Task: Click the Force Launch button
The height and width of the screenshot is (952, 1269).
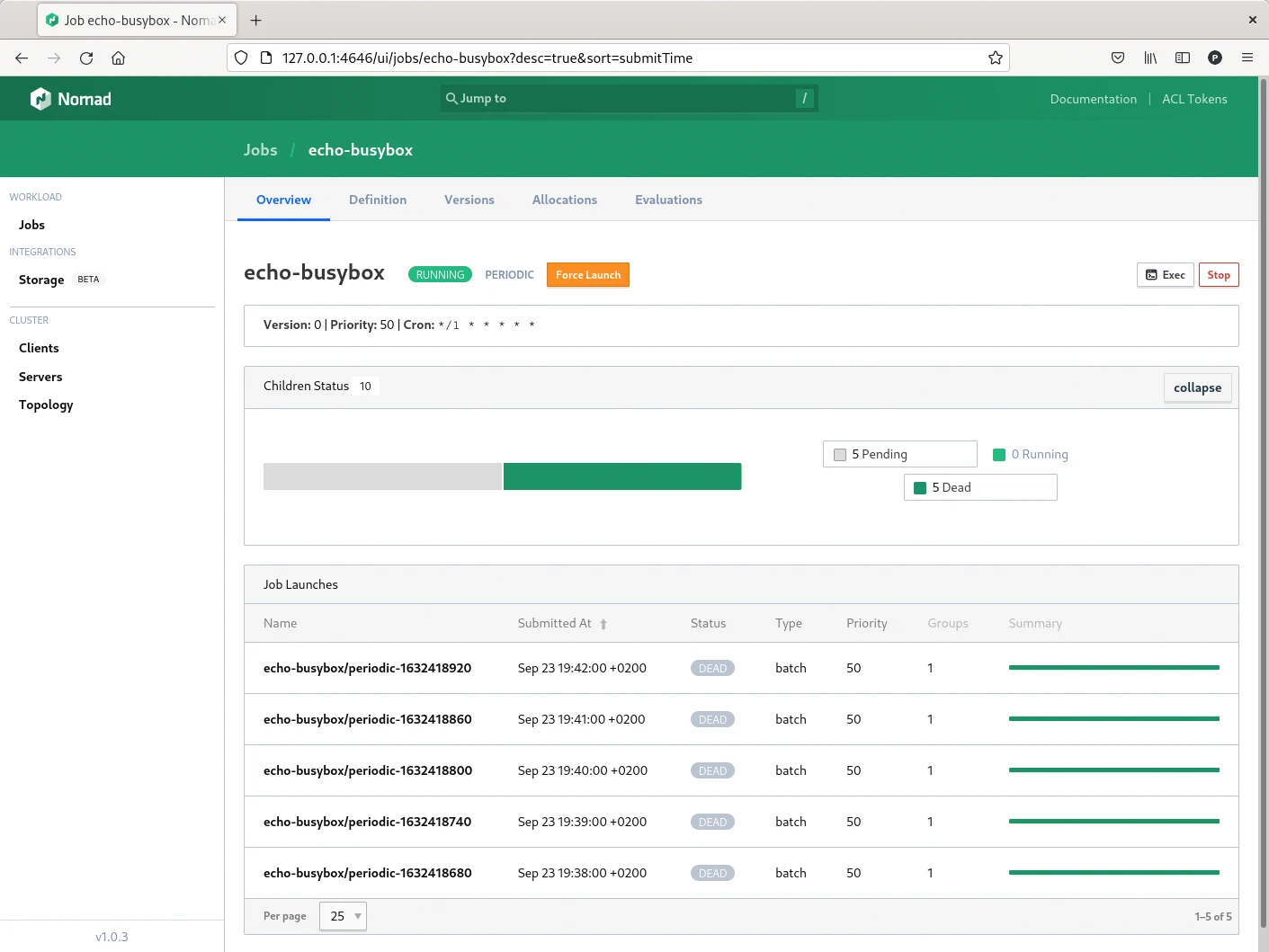Action: [587, 275]
